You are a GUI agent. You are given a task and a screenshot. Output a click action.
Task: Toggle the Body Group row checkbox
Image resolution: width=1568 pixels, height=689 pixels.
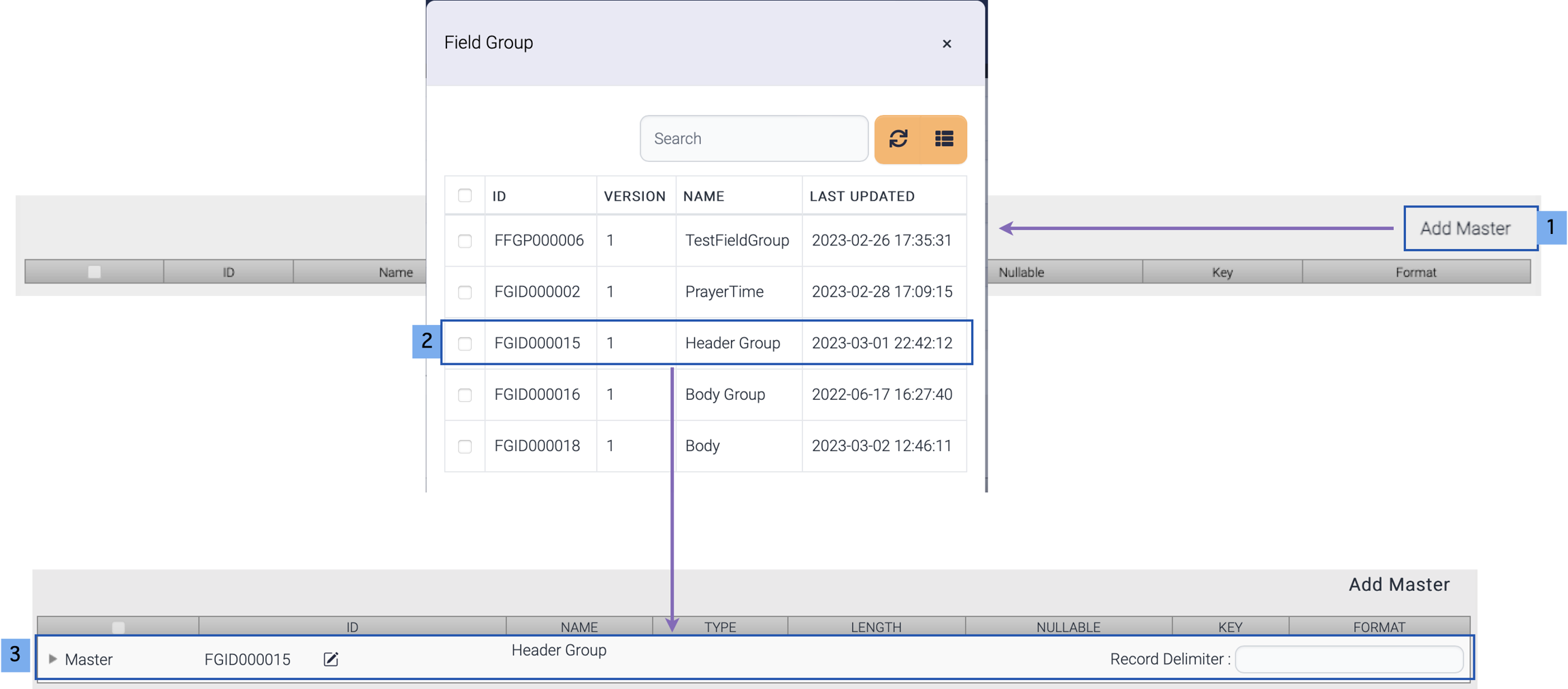click(465, 394)
